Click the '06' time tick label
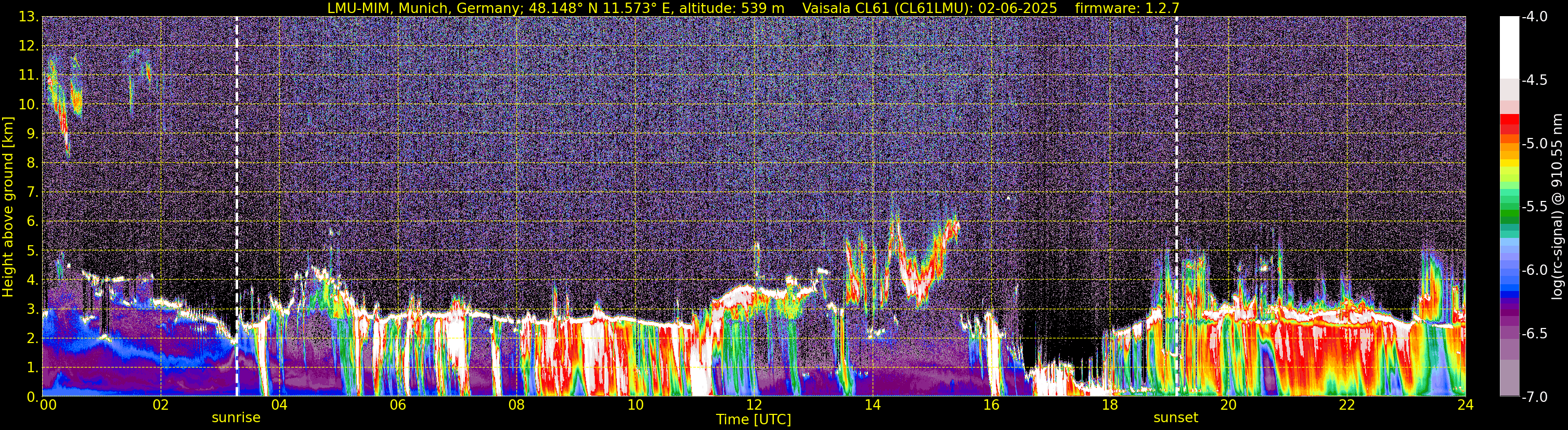1568x430 pixels. pos(397,405)
